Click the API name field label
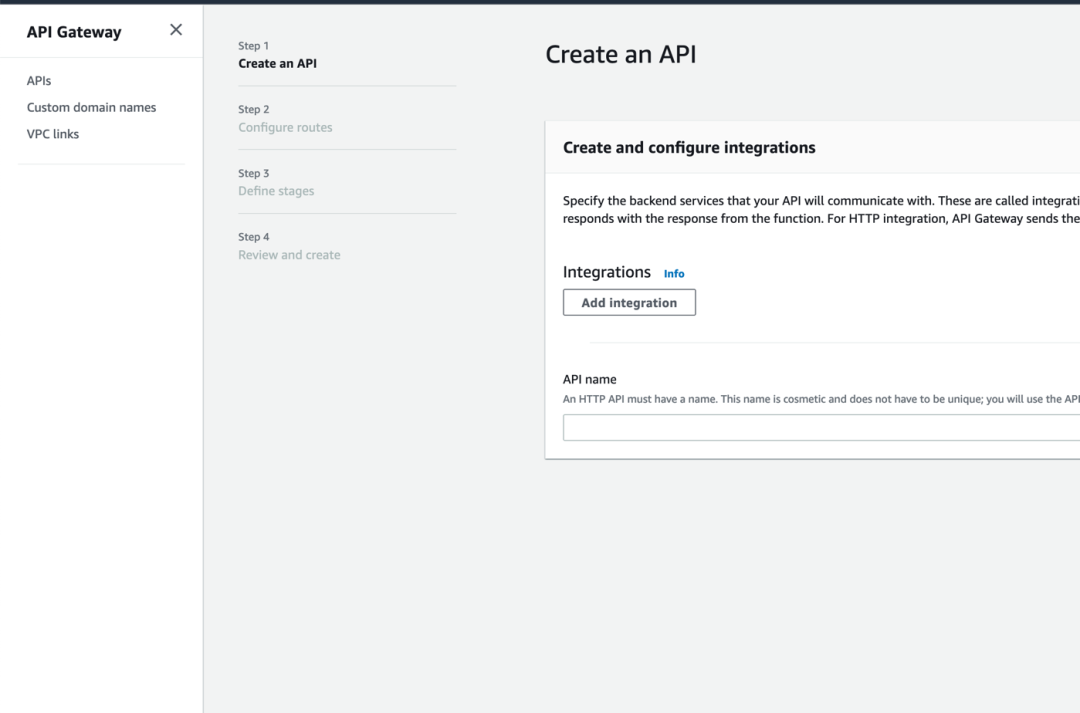Viewport: 1080px width, 713px height. coord(590,380)
